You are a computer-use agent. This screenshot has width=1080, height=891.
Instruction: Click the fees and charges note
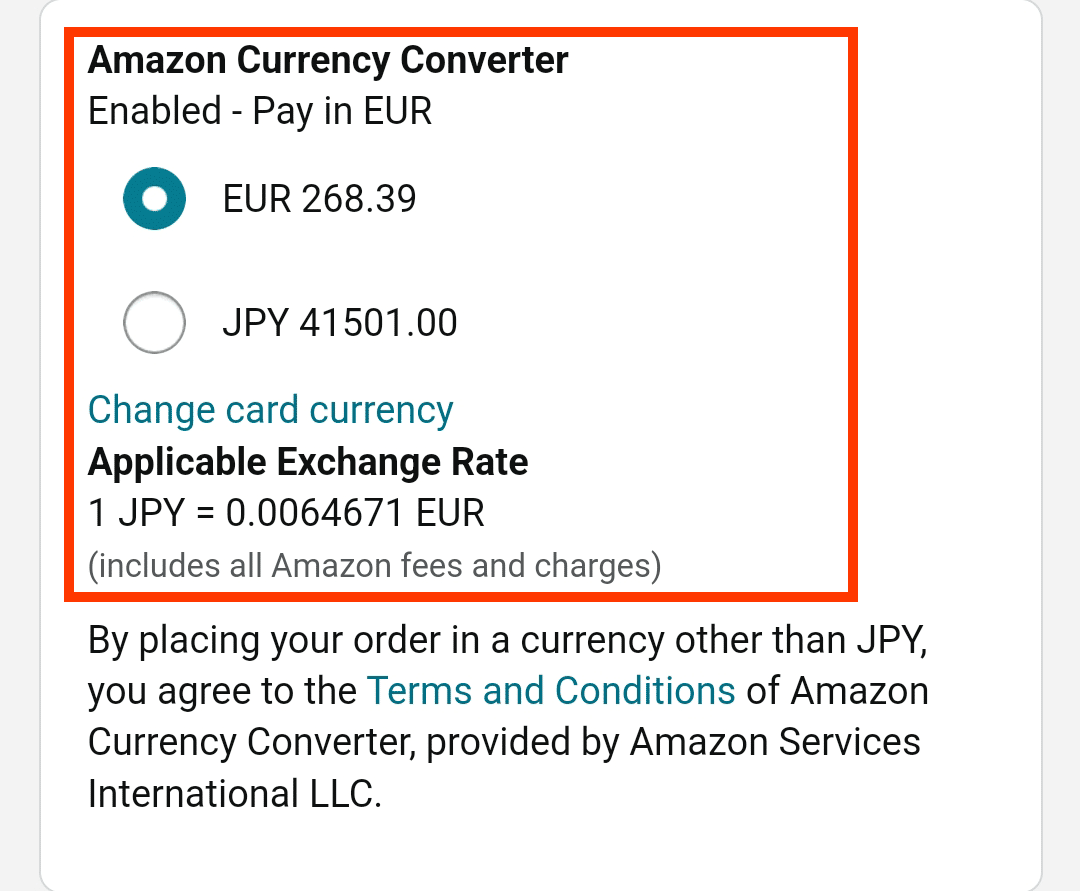tap(375, 565)
